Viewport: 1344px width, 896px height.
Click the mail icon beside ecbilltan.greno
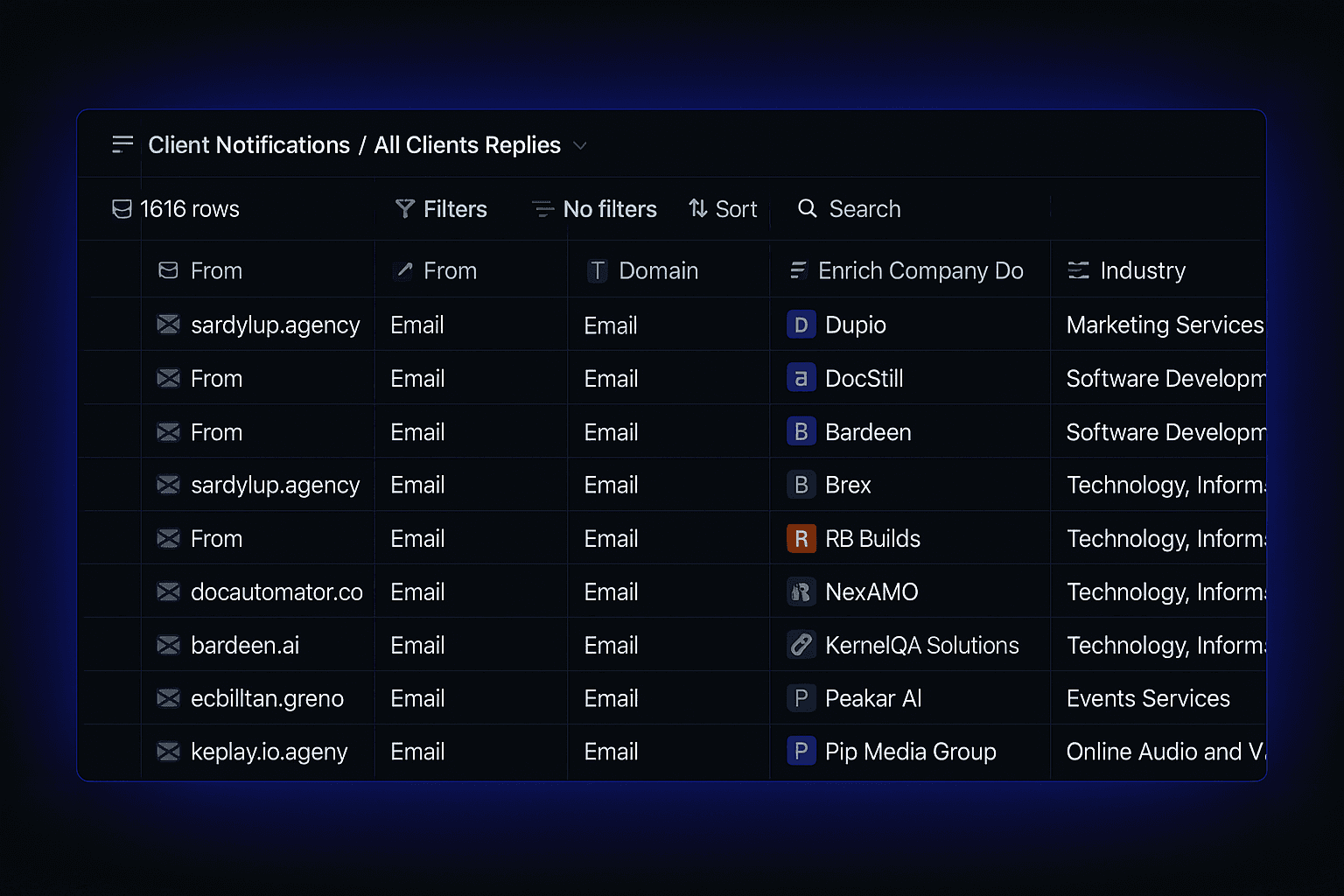168,698
